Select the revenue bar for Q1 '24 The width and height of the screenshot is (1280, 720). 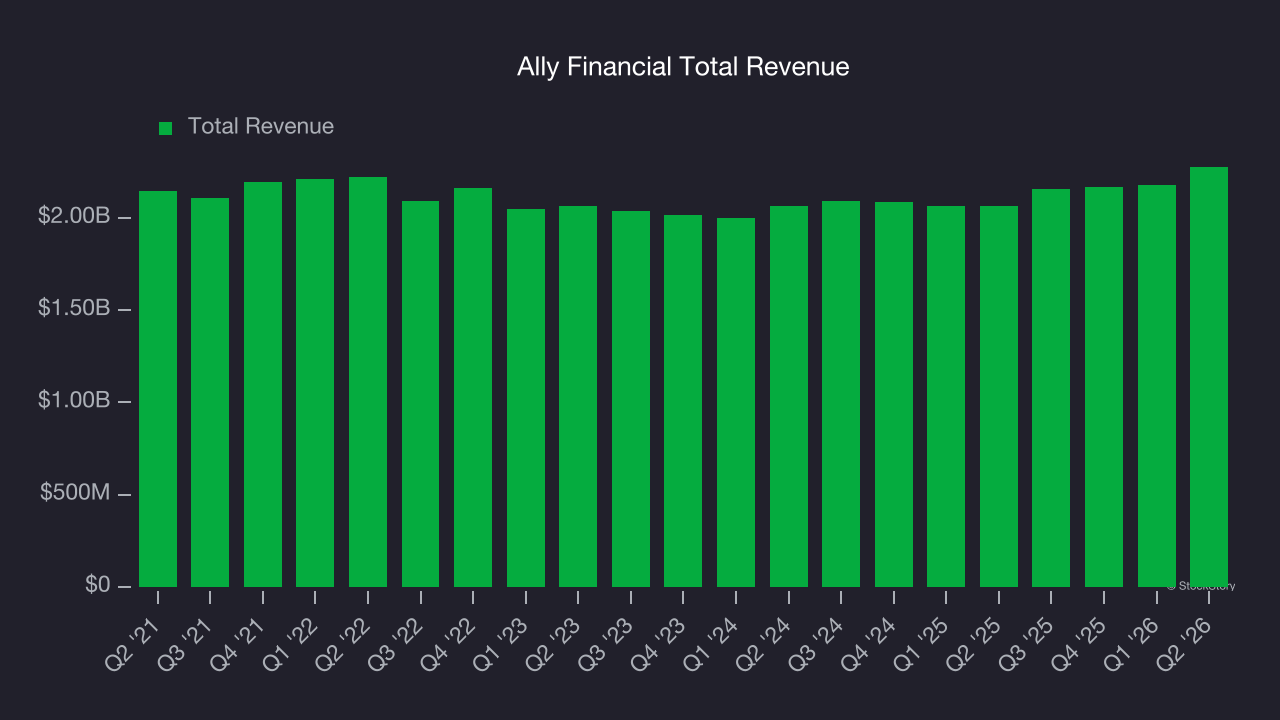coord(736,402)
